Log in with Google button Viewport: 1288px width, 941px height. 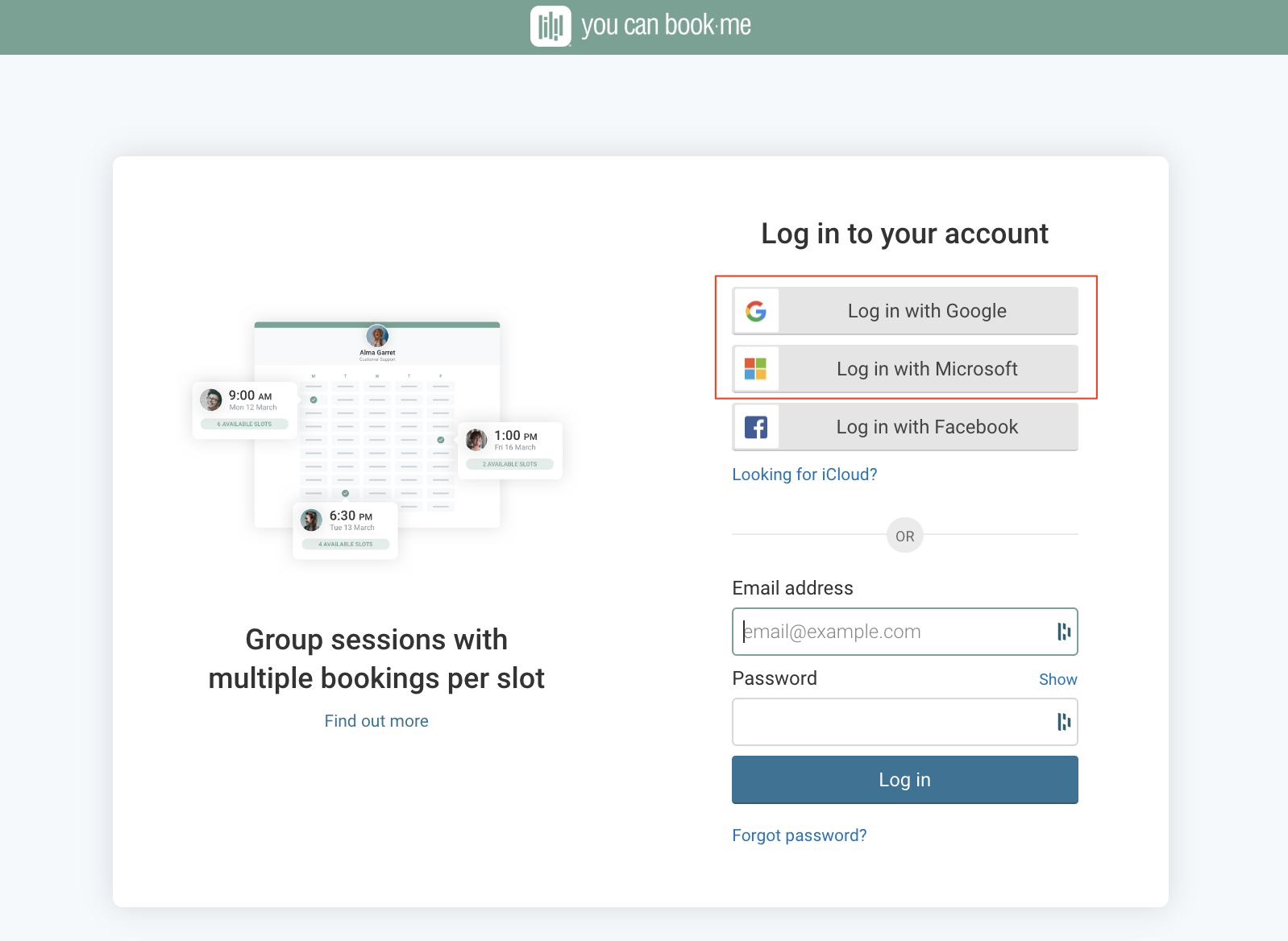point(905,311)
